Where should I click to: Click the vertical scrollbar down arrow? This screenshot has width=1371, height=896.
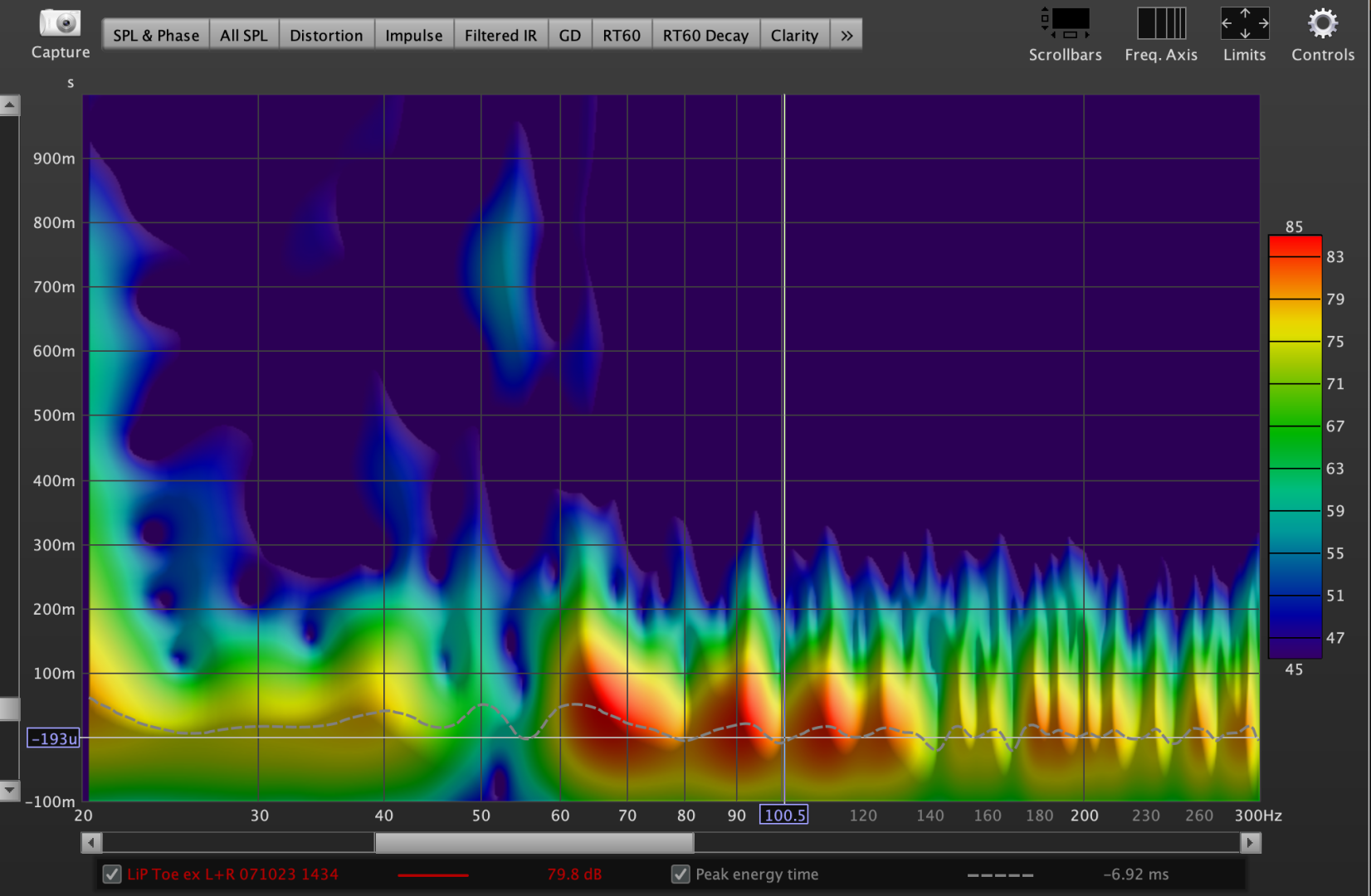[9, 790]
